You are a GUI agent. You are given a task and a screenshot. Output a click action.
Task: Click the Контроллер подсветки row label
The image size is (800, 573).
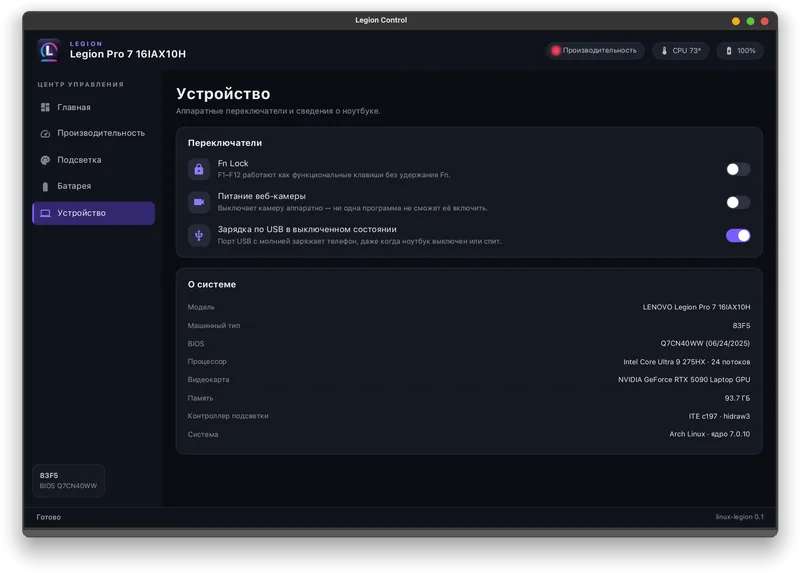228,416
